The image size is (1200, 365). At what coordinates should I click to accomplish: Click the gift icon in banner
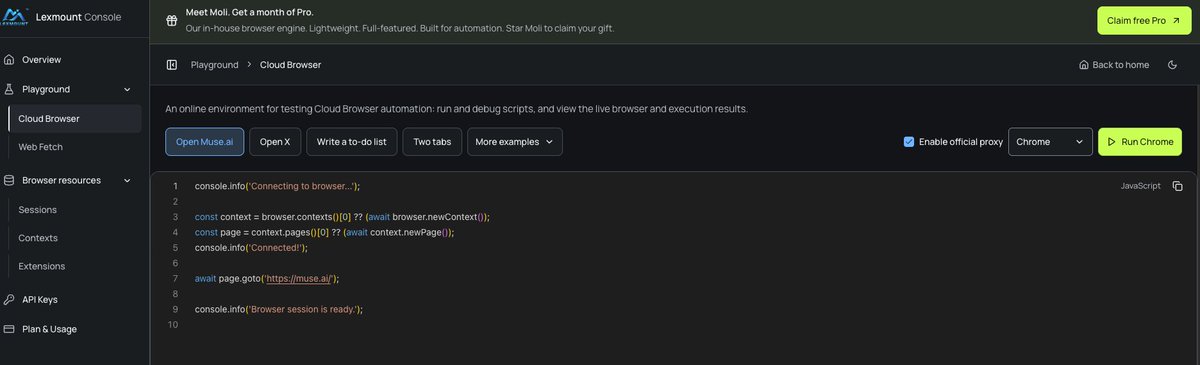click(x=172, y=20)
